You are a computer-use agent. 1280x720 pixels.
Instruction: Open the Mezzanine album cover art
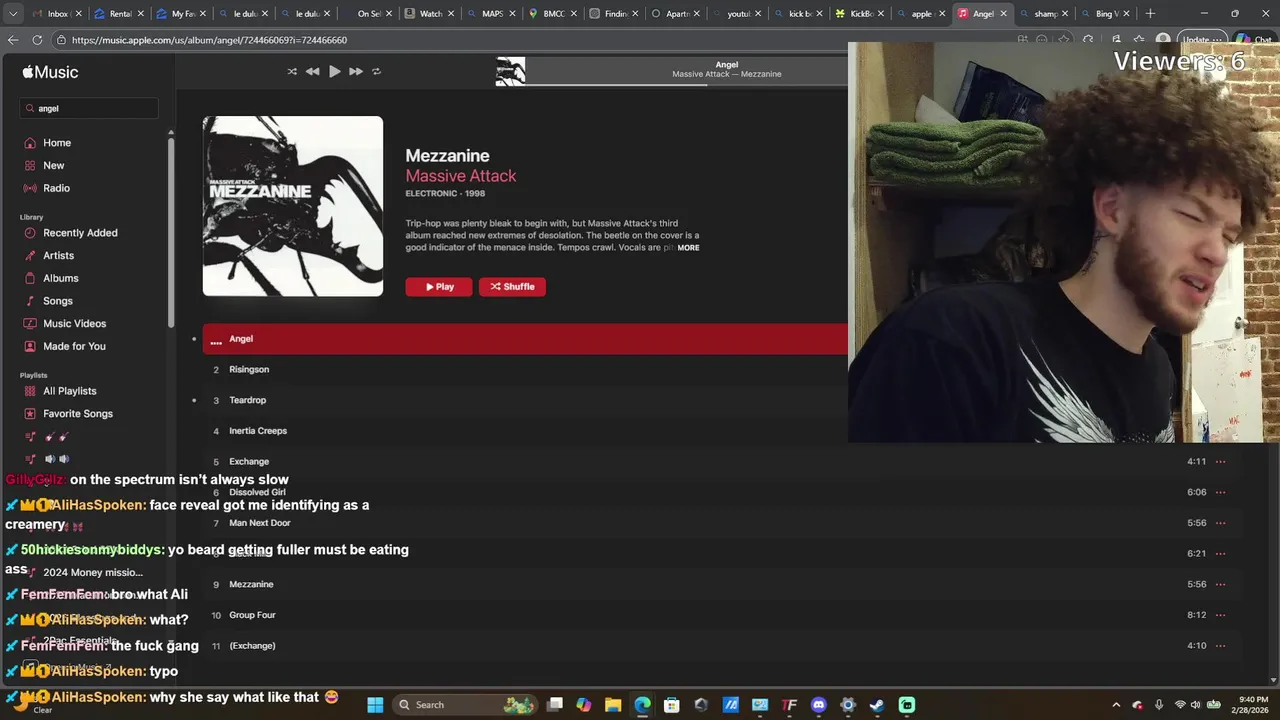point(293,206)
